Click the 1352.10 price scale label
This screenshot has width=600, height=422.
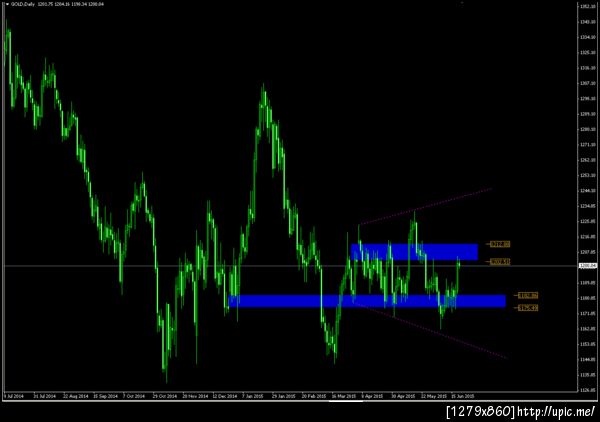click(x=588, y=7)
